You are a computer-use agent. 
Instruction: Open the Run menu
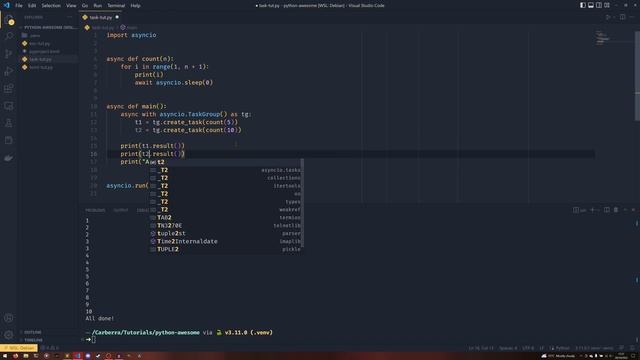(x=98, y=6)
